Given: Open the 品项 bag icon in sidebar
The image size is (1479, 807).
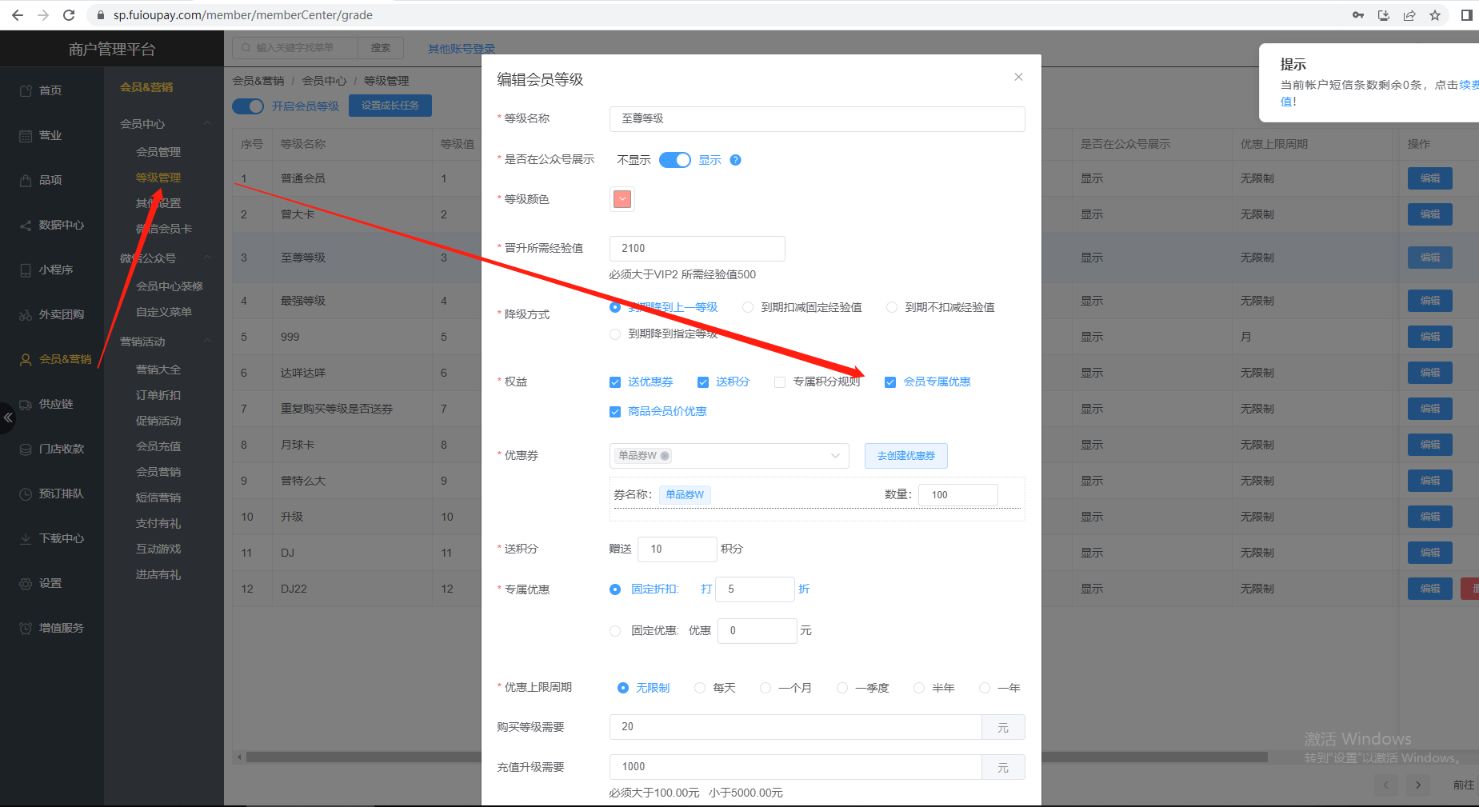Looking at the screenshot, I should point(27,181).
